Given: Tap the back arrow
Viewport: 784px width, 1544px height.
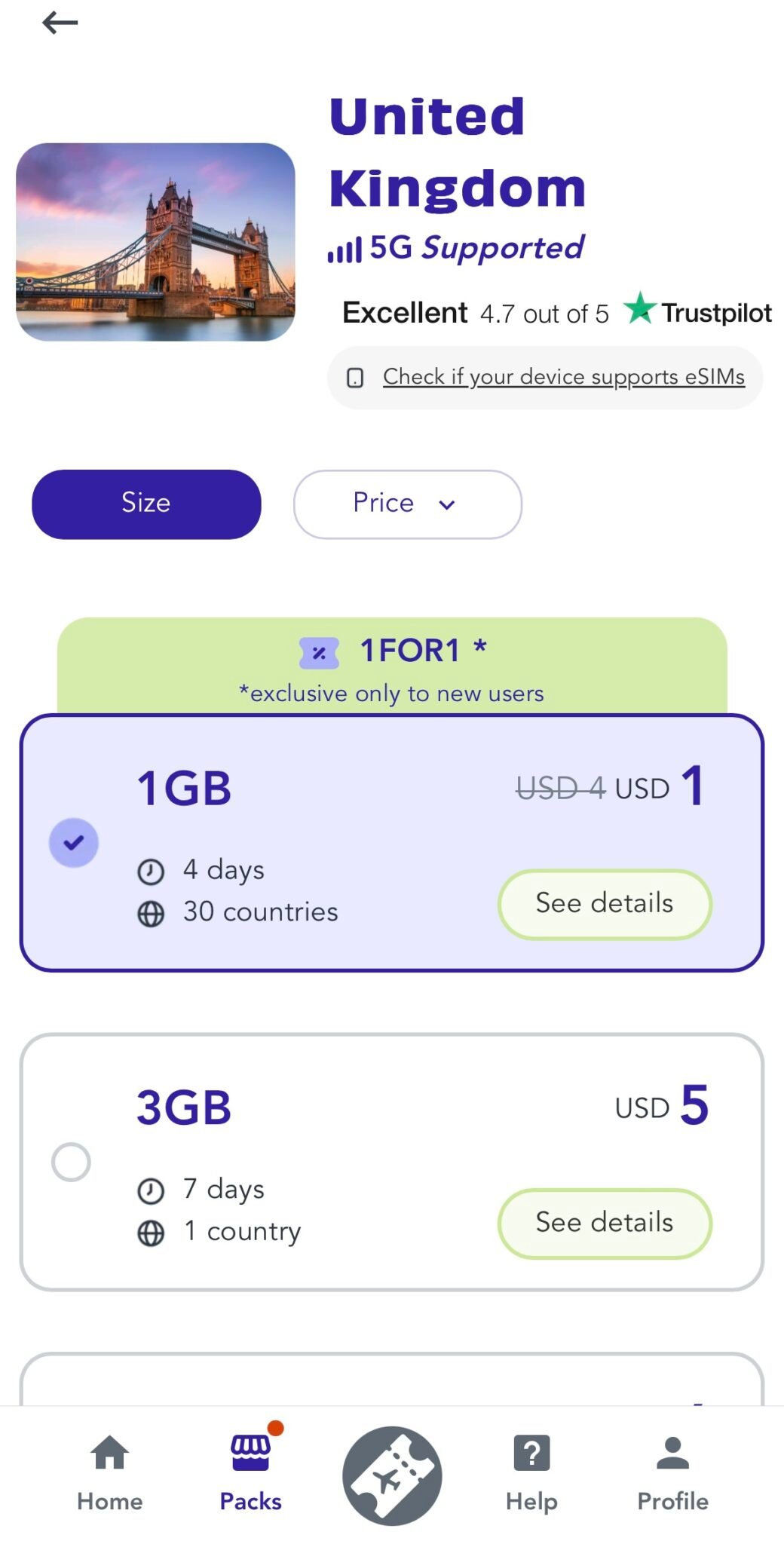Looking at the screenshot, I should (60, 23).
